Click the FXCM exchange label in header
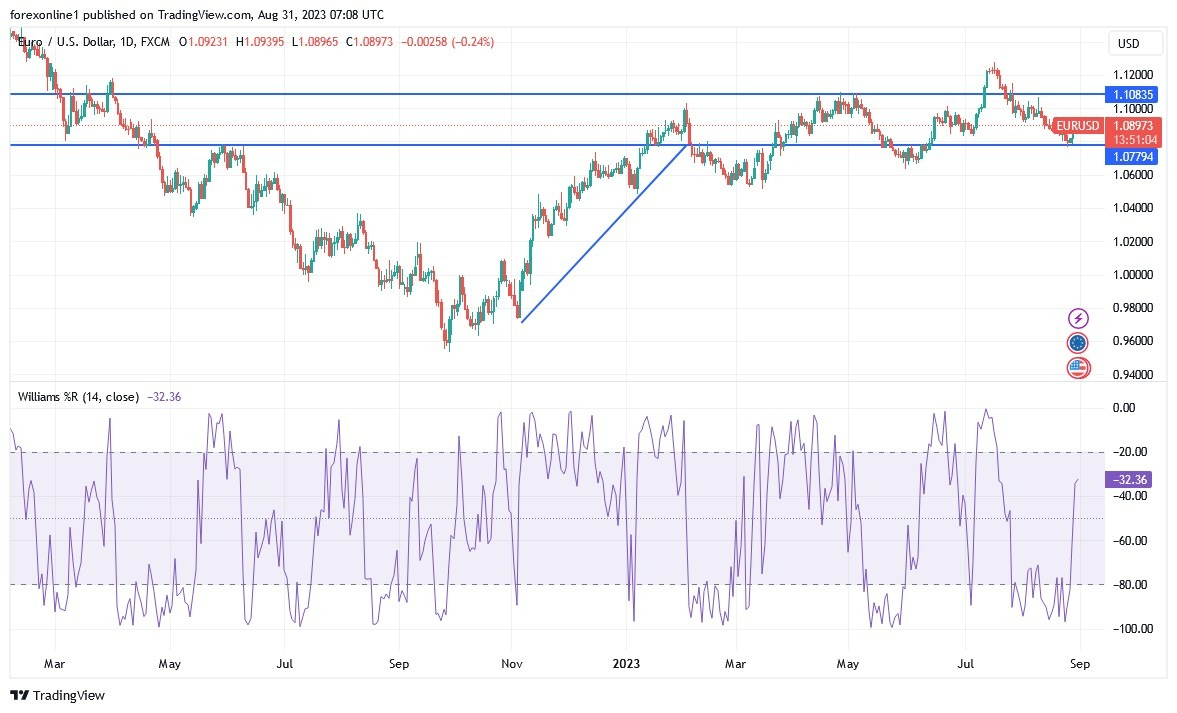Viewport: 1177px width, 713px height. (x=157, y=42)
